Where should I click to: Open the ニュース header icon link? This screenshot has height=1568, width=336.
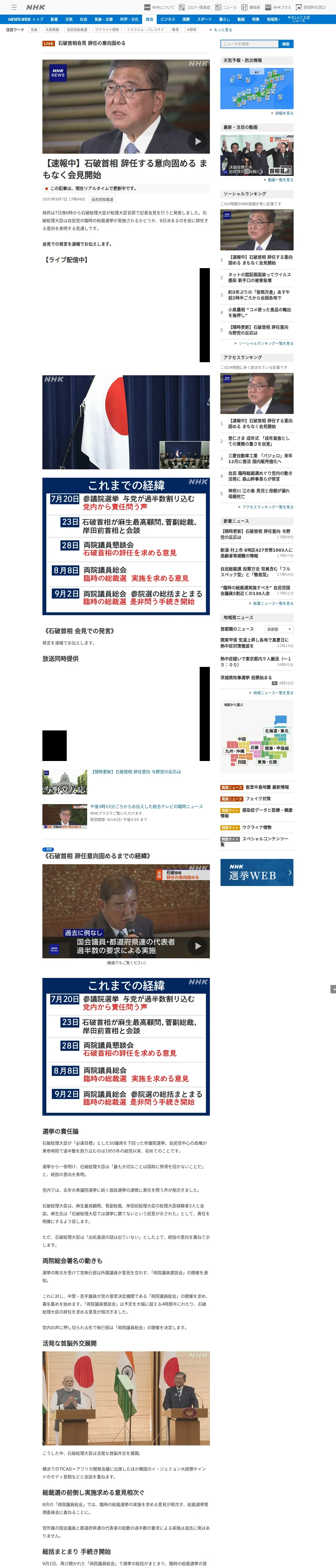[x=226, y=7]
